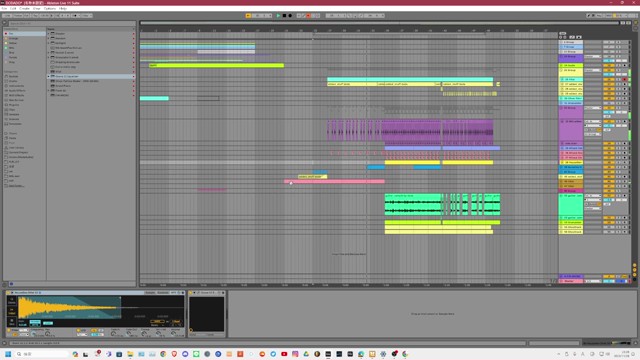Click the Windows Start button
640x360 pixels.
point(8,354)
